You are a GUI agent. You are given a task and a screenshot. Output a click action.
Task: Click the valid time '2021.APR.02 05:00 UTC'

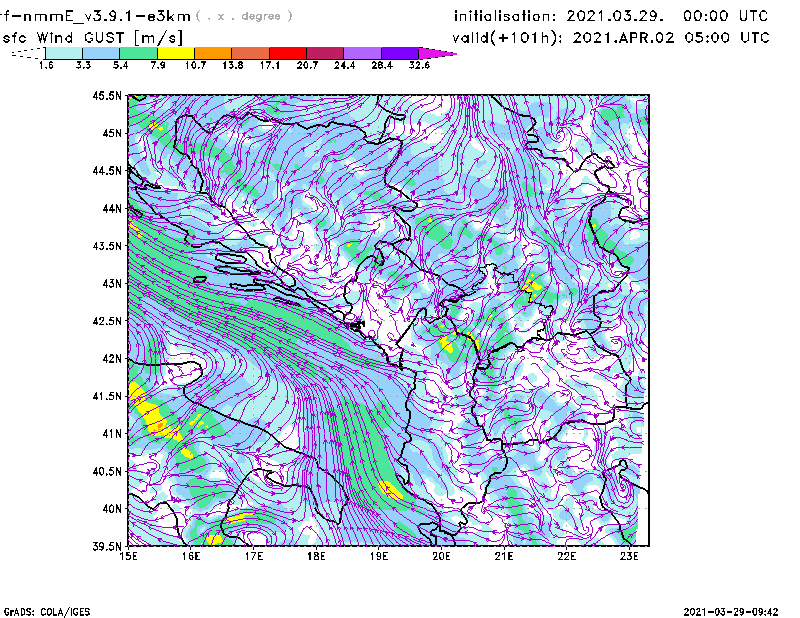(671, 38)
